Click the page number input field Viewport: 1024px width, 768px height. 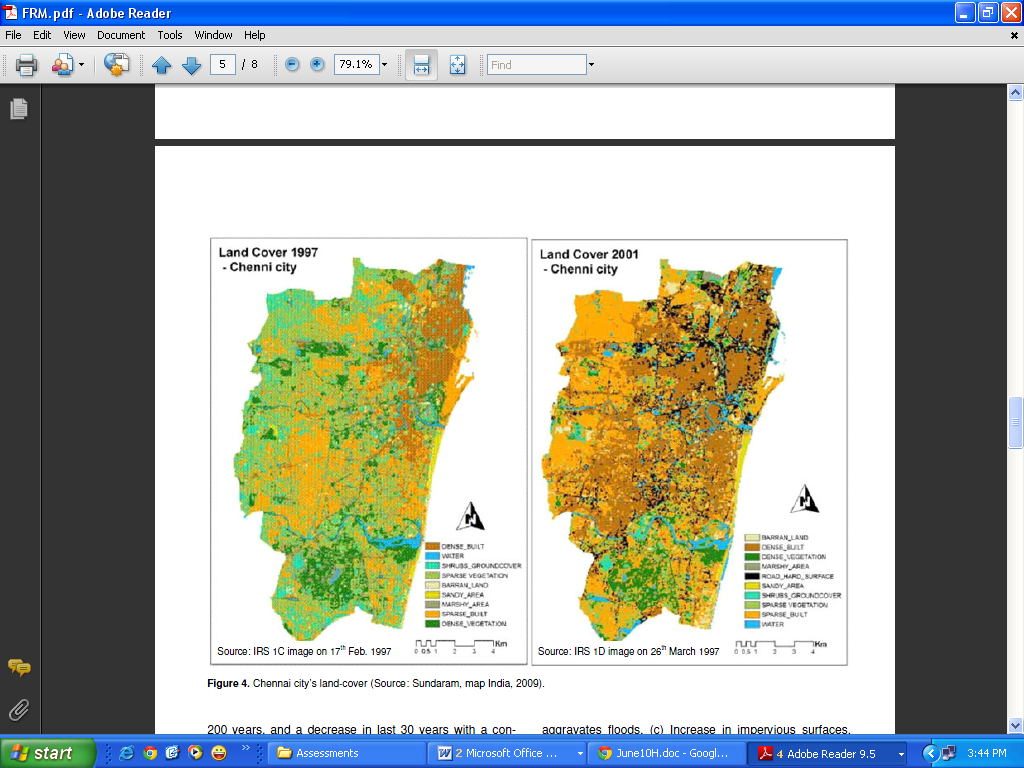222,64
